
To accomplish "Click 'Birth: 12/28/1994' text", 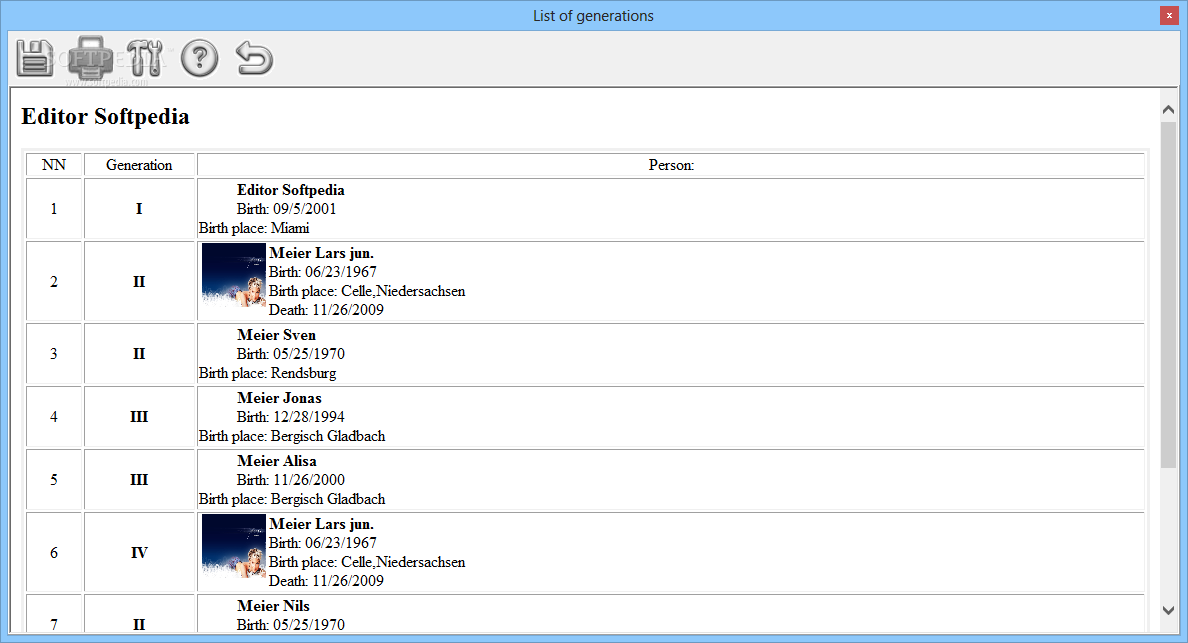I will (291, 417).
